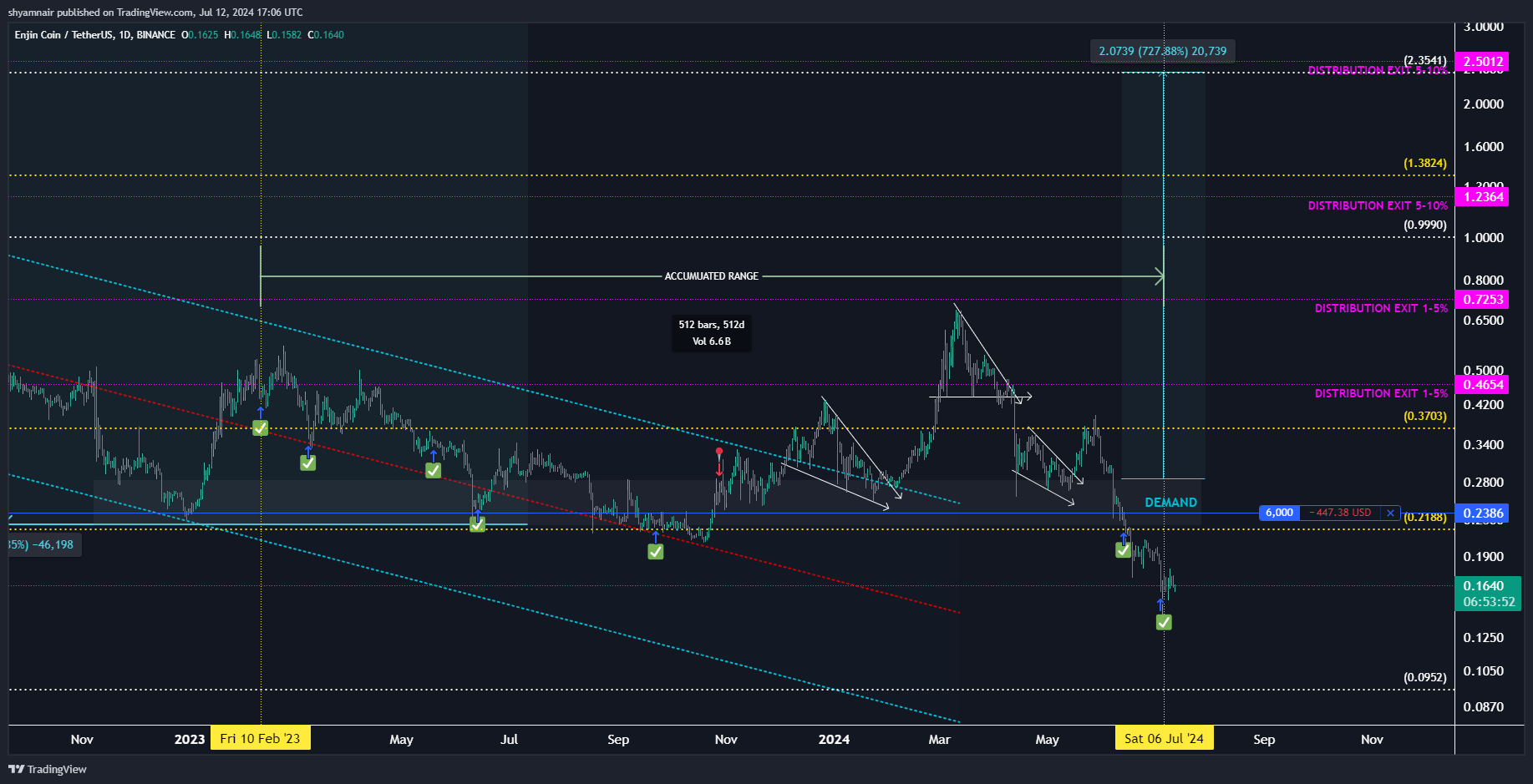Image resolution: width=1533 pixels, height=784 pixels.
Task: Select the ACCUMUATED RANGE text label
Action: tap(712, 276)
